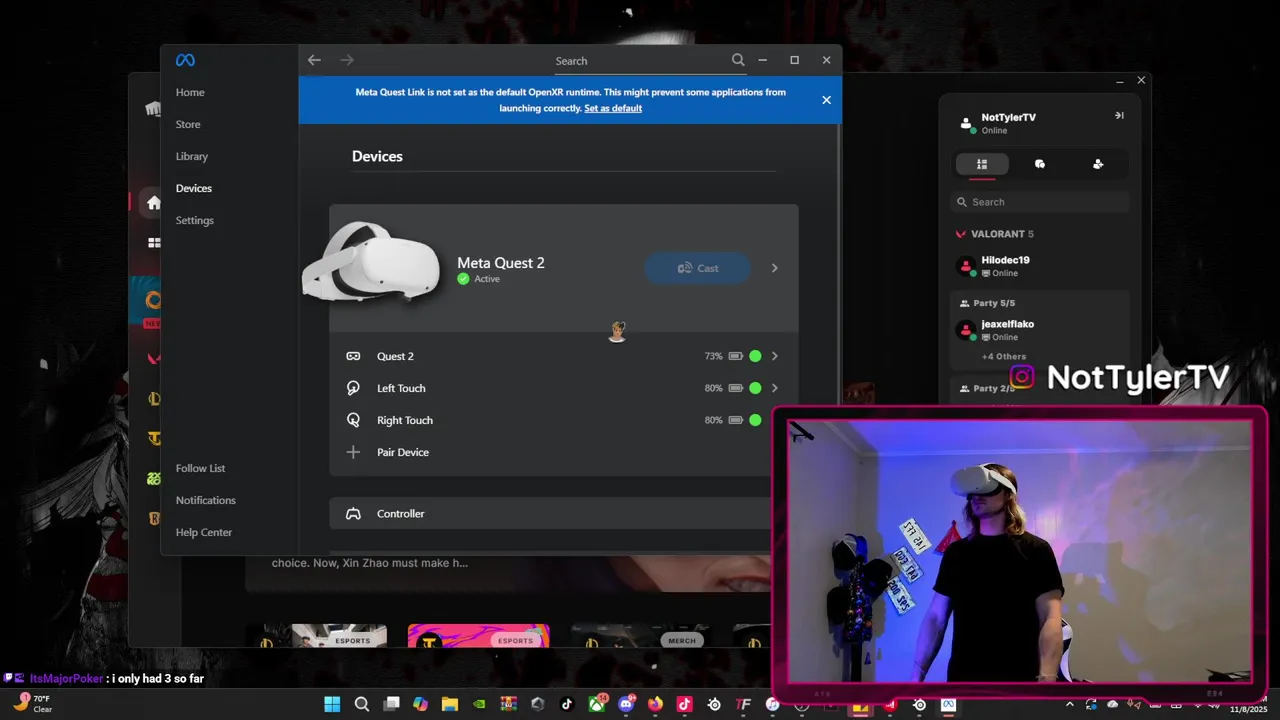Go back with the left arrow
This screenshot has height=720, width=1280.
coord(314,60)
